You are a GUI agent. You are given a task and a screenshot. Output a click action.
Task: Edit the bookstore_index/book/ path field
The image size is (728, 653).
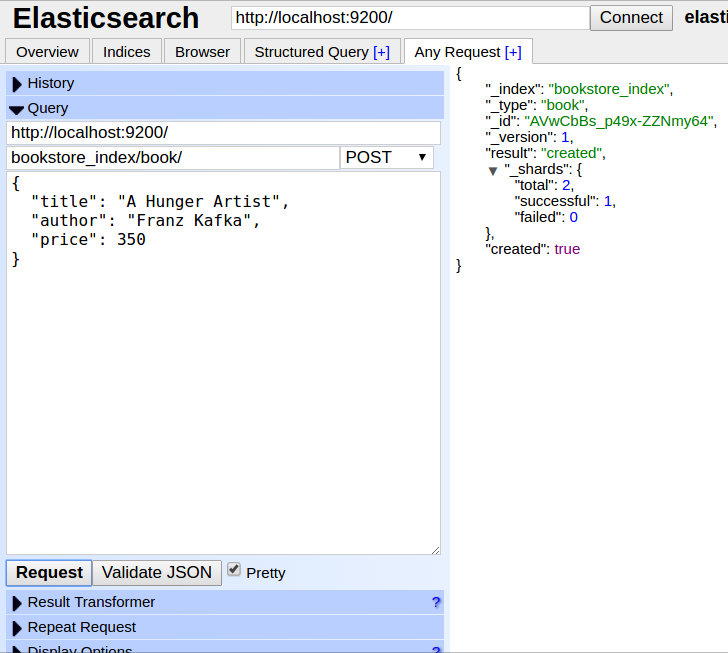(x=173, y=157)
